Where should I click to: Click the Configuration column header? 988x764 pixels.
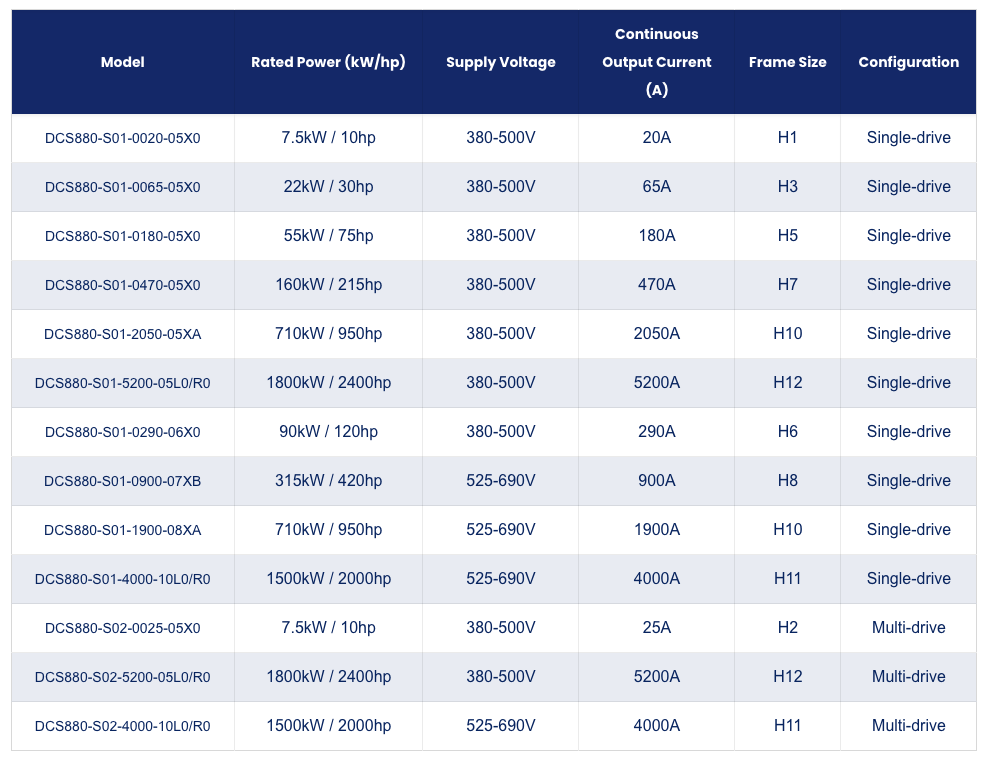909,62
